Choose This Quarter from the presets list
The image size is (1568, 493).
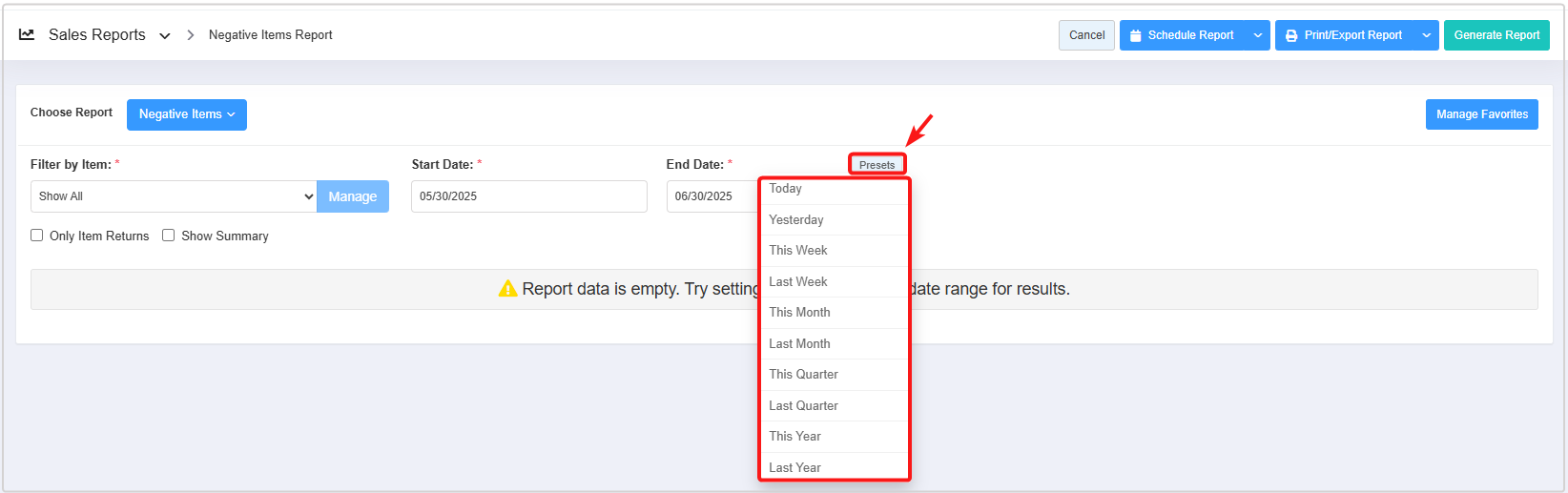(x=803, y=375)
